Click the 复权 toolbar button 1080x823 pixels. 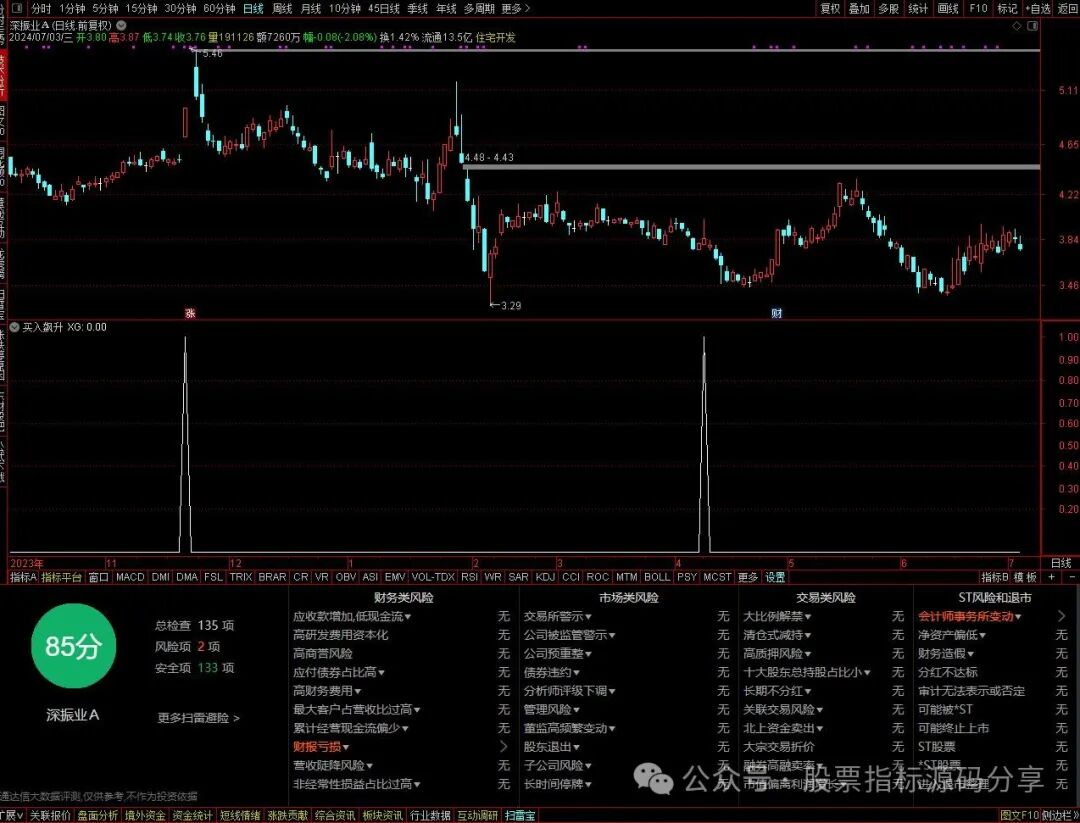point(830,8)
